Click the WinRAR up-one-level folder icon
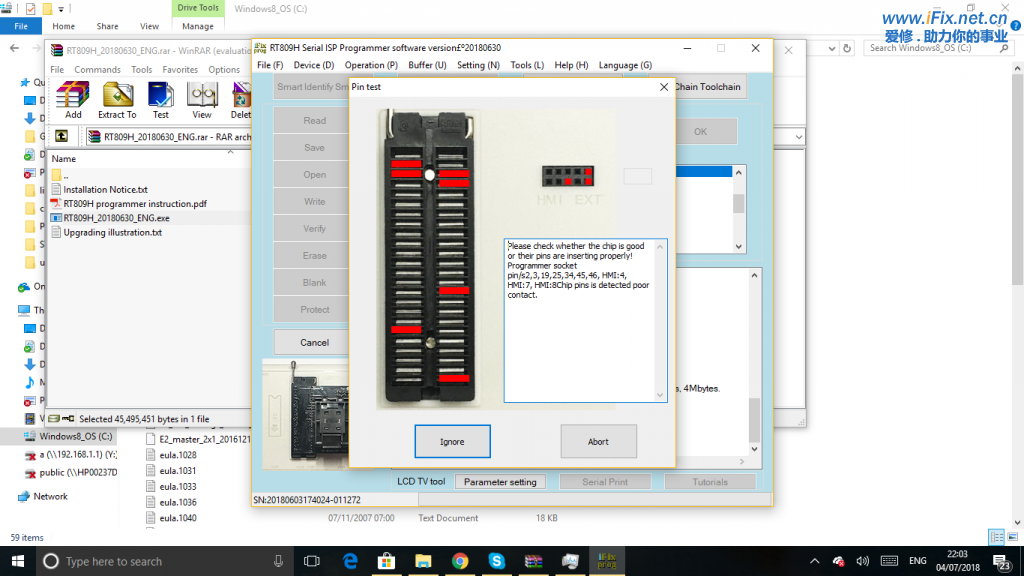The image size is (1024, 576). pos(62,136)
